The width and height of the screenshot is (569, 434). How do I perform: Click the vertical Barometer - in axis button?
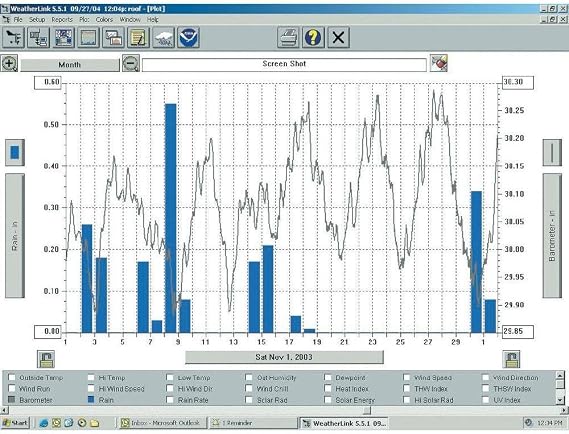[x=552, y=236]
